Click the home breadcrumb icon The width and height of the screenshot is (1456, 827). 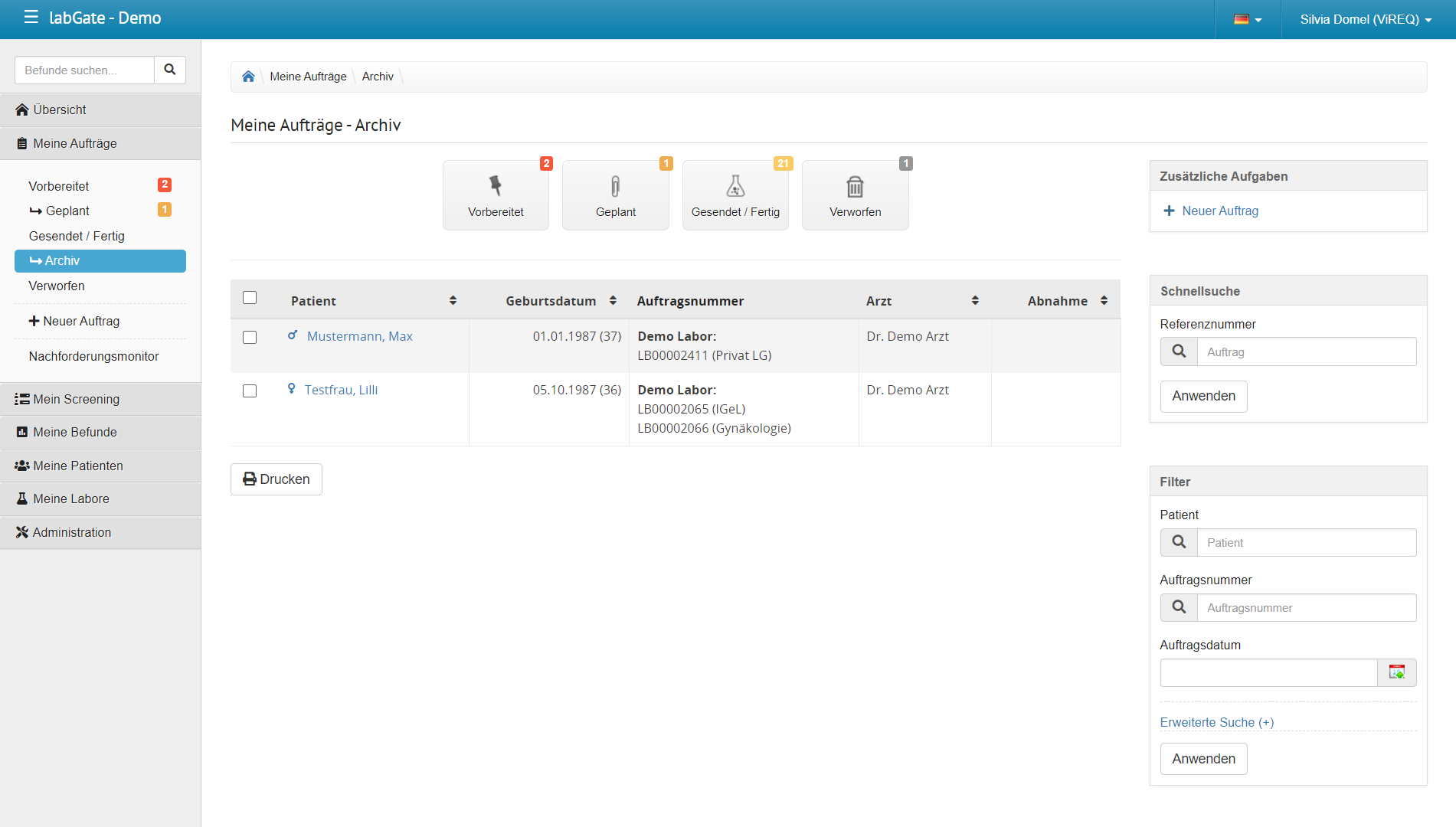tap(248, 77)
